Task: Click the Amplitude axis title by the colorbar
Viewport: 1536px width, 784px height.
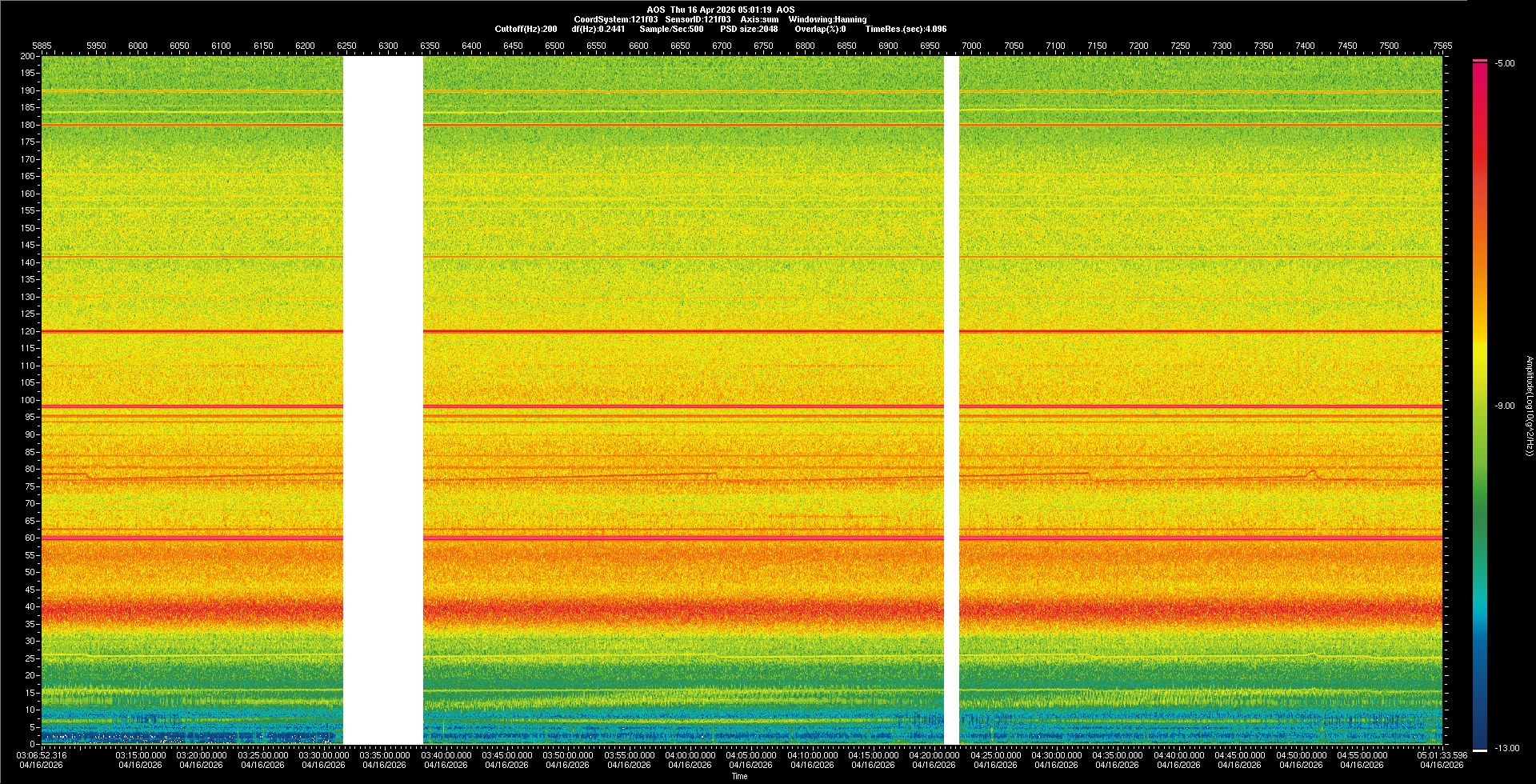Action: (1529, 406)
